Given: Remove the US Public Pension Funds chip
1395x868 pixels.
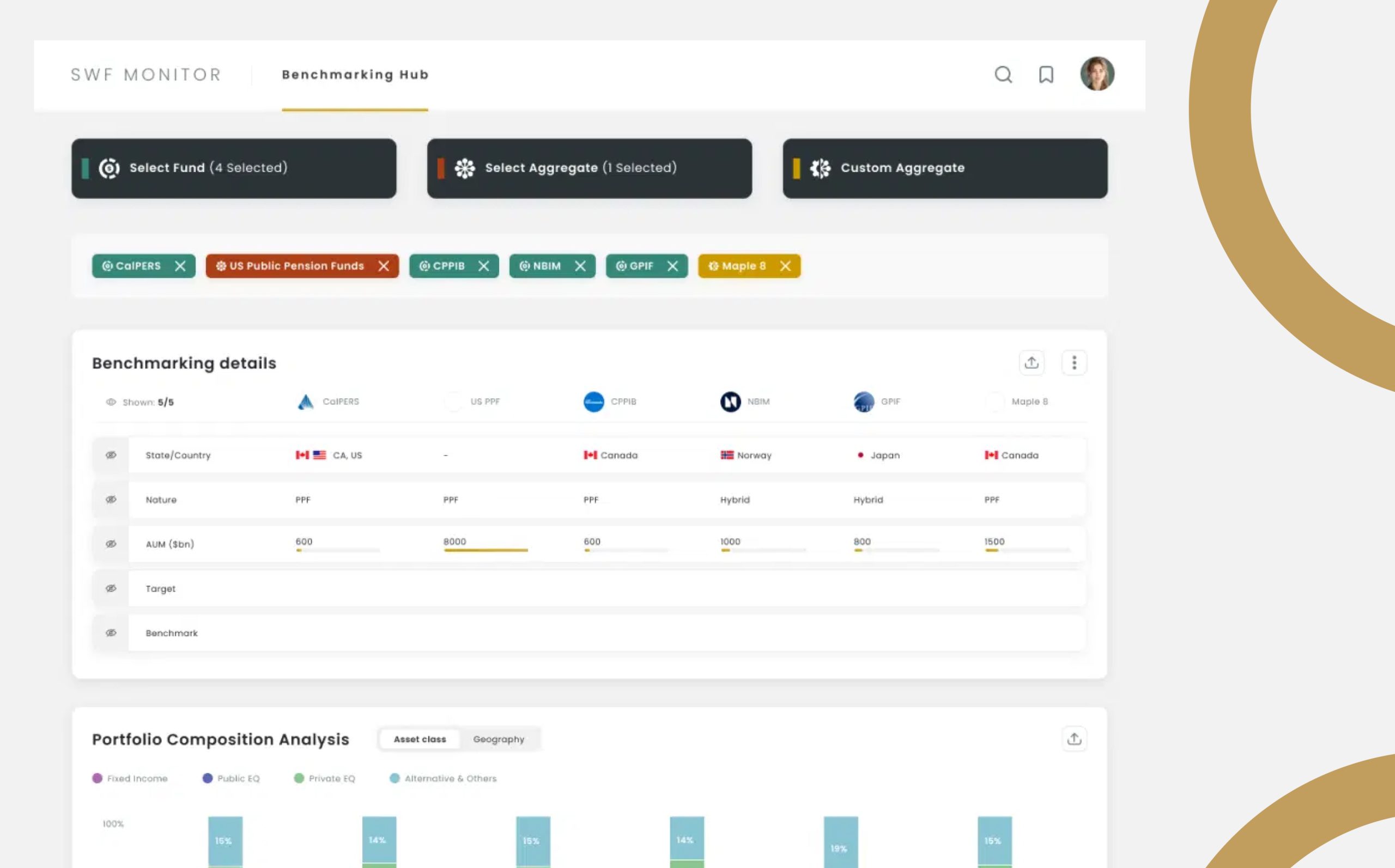Looking at the screenshot, I should (384, 266).
